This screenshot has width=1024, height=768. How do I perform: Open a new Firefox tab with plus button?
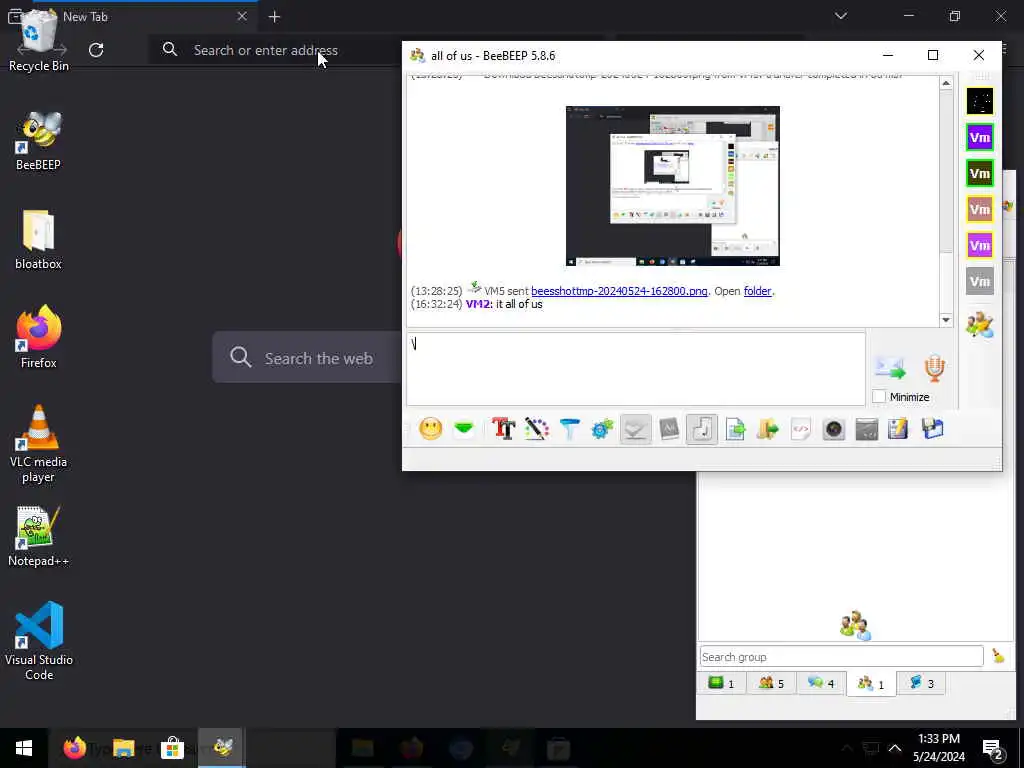(274, 17)
